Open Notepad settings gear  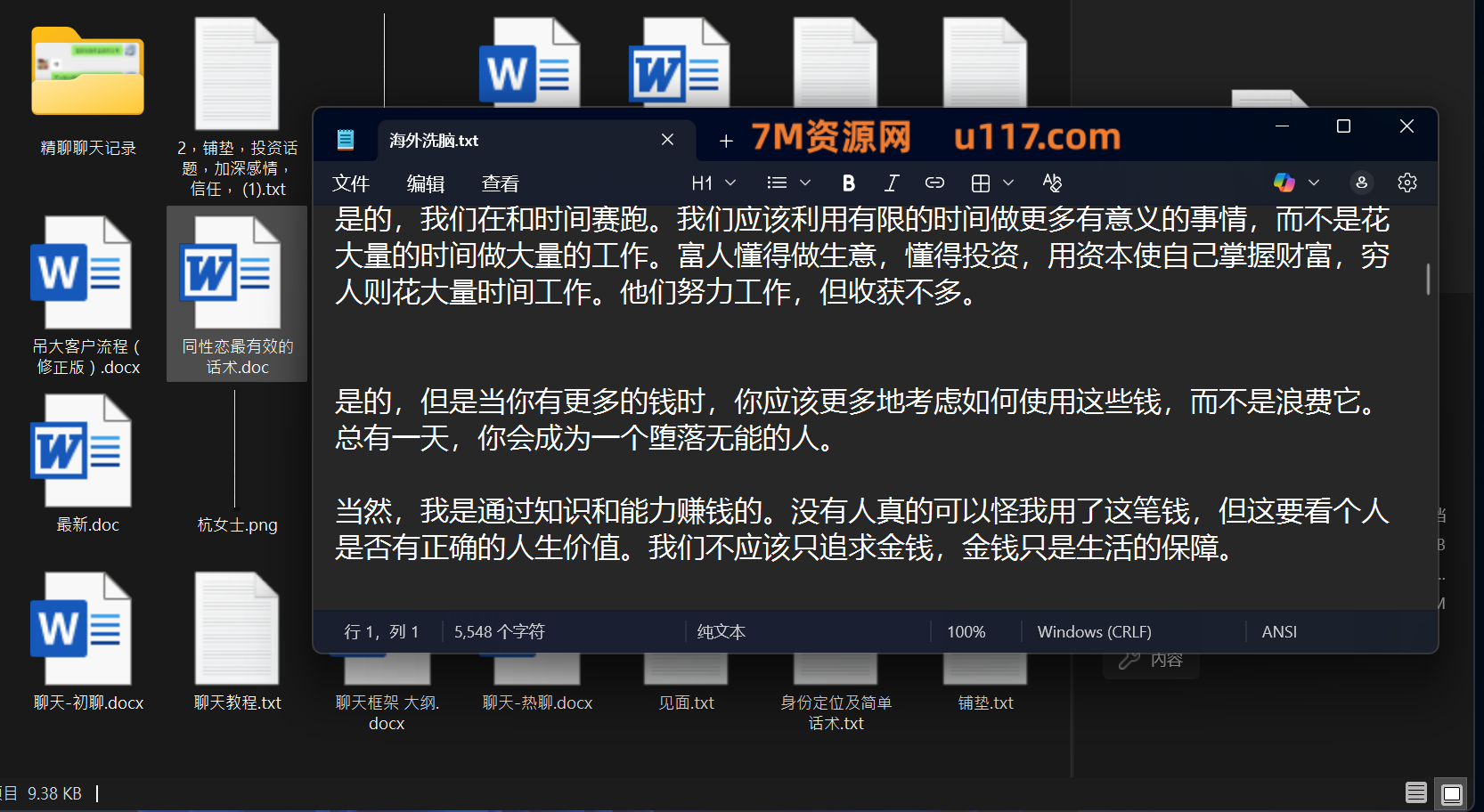[1407, 183]
